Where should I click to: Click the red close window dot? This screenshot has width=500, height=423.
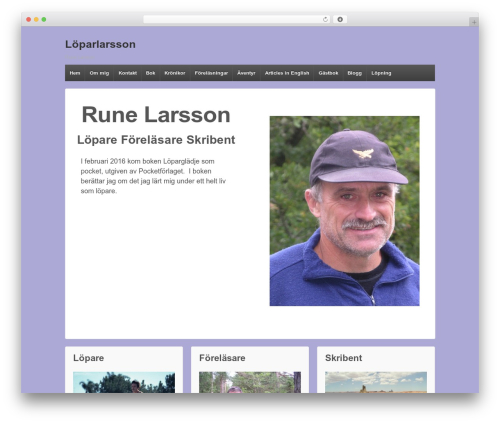pyautogui.click(x=29, y=20)
